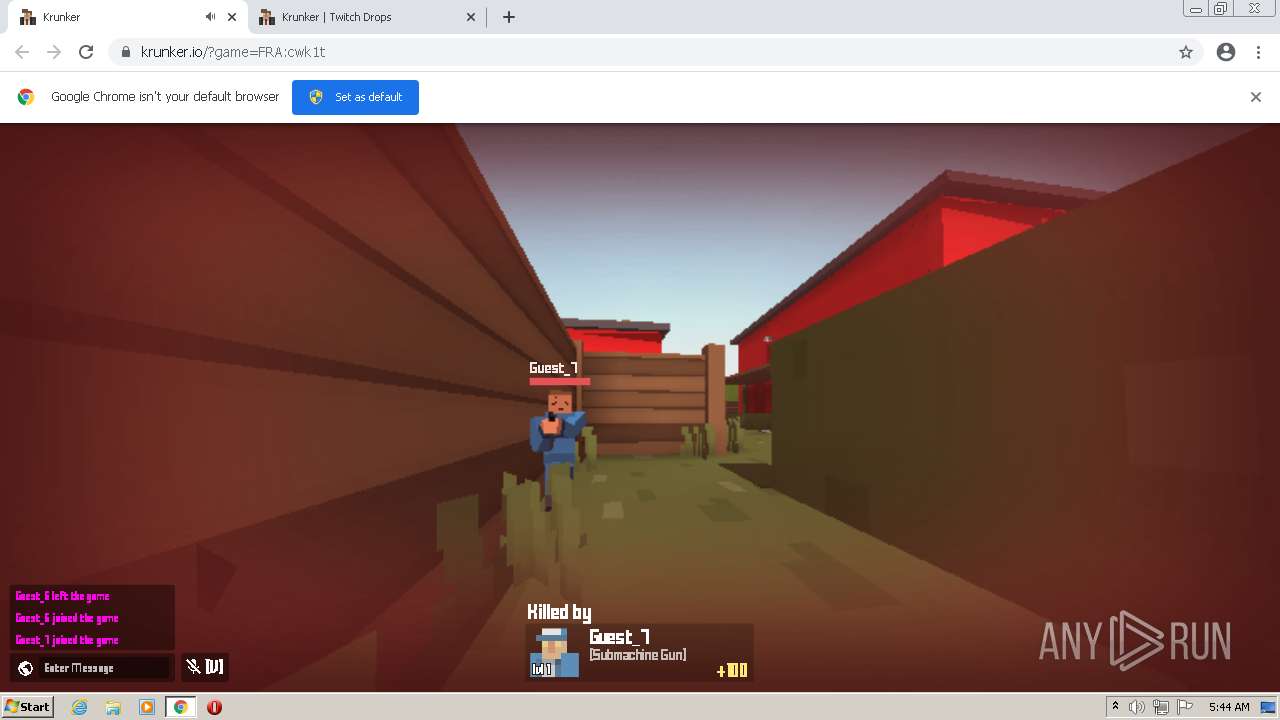The image size is (1280, 720).
Task: Click the 'Guest_7 joined the game' chat message
Action: click(x=66, y=640)
